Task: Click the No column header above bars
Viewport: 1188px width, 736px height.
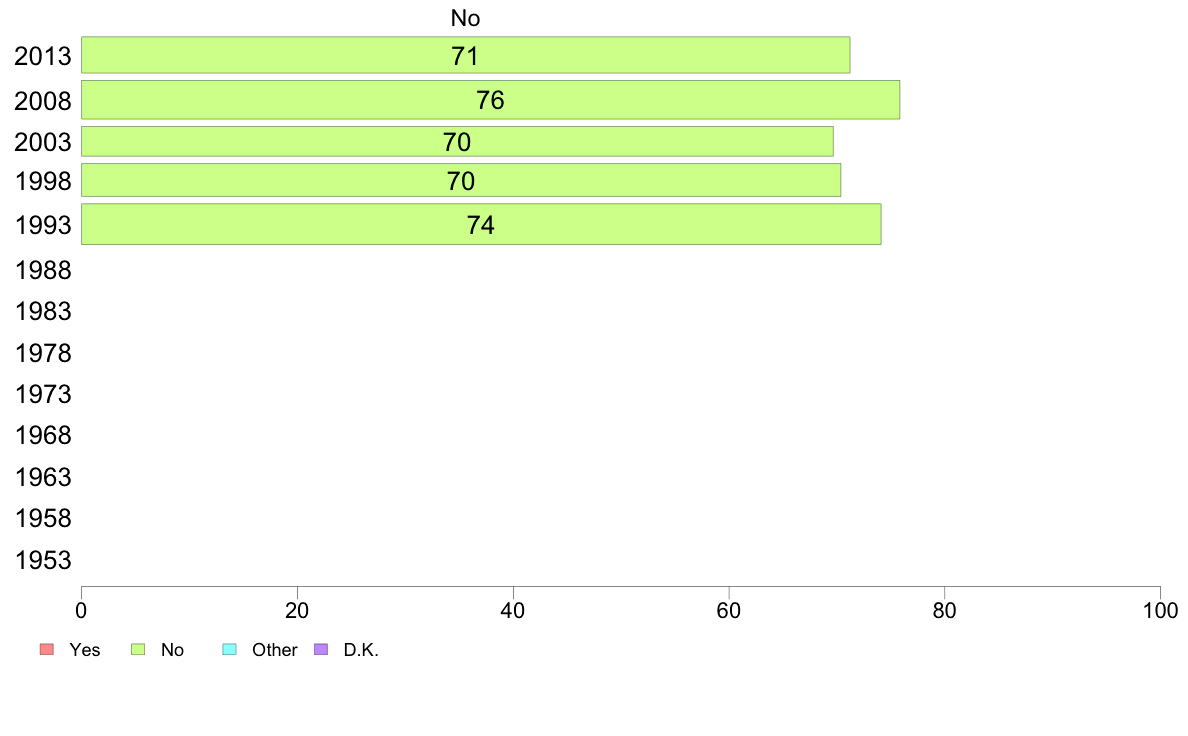Action: [x=465, y=18]
